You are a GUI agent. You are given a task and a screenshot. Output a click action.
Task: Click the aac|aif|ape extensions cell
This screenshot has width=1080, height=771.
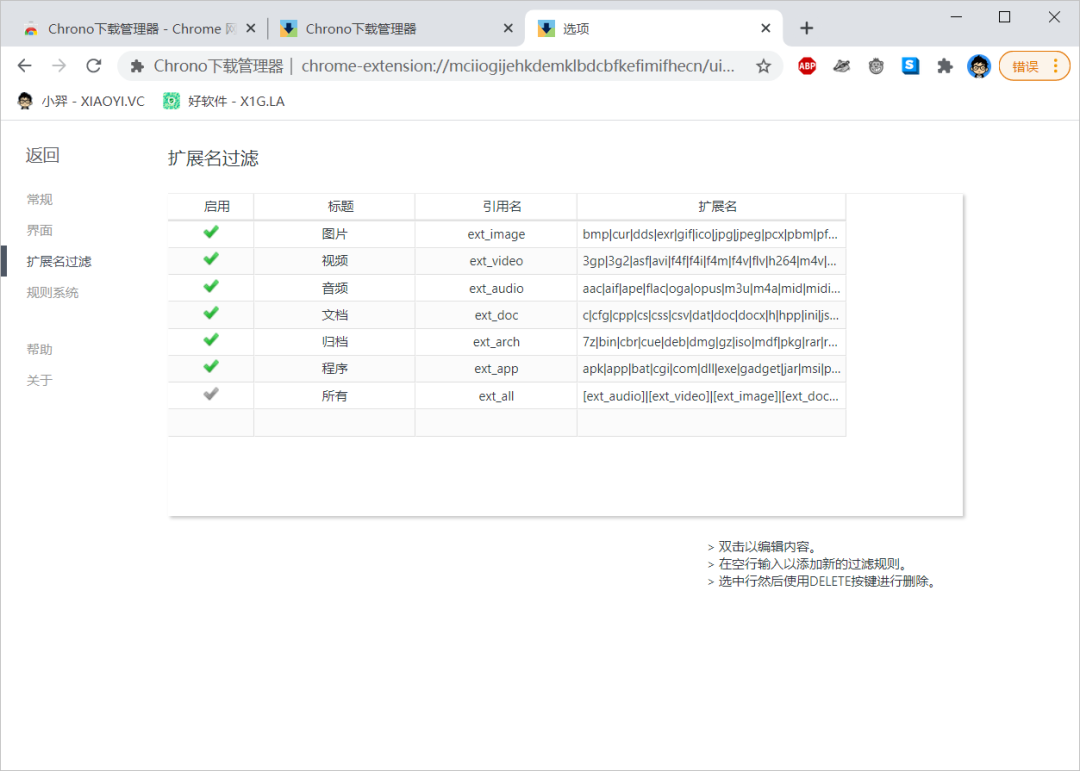point(712,288)
